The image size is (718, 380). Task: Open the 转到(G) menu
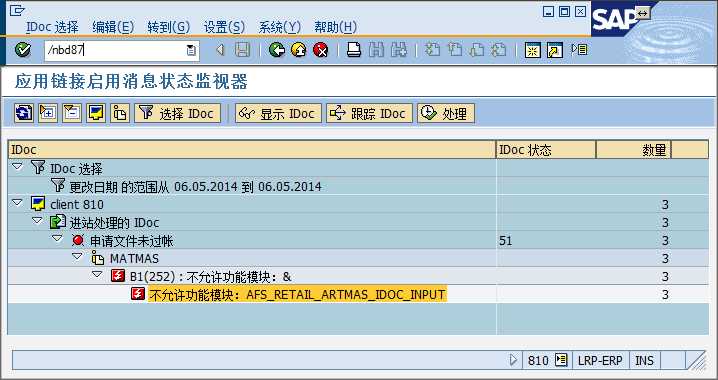[x=169, y=27]
